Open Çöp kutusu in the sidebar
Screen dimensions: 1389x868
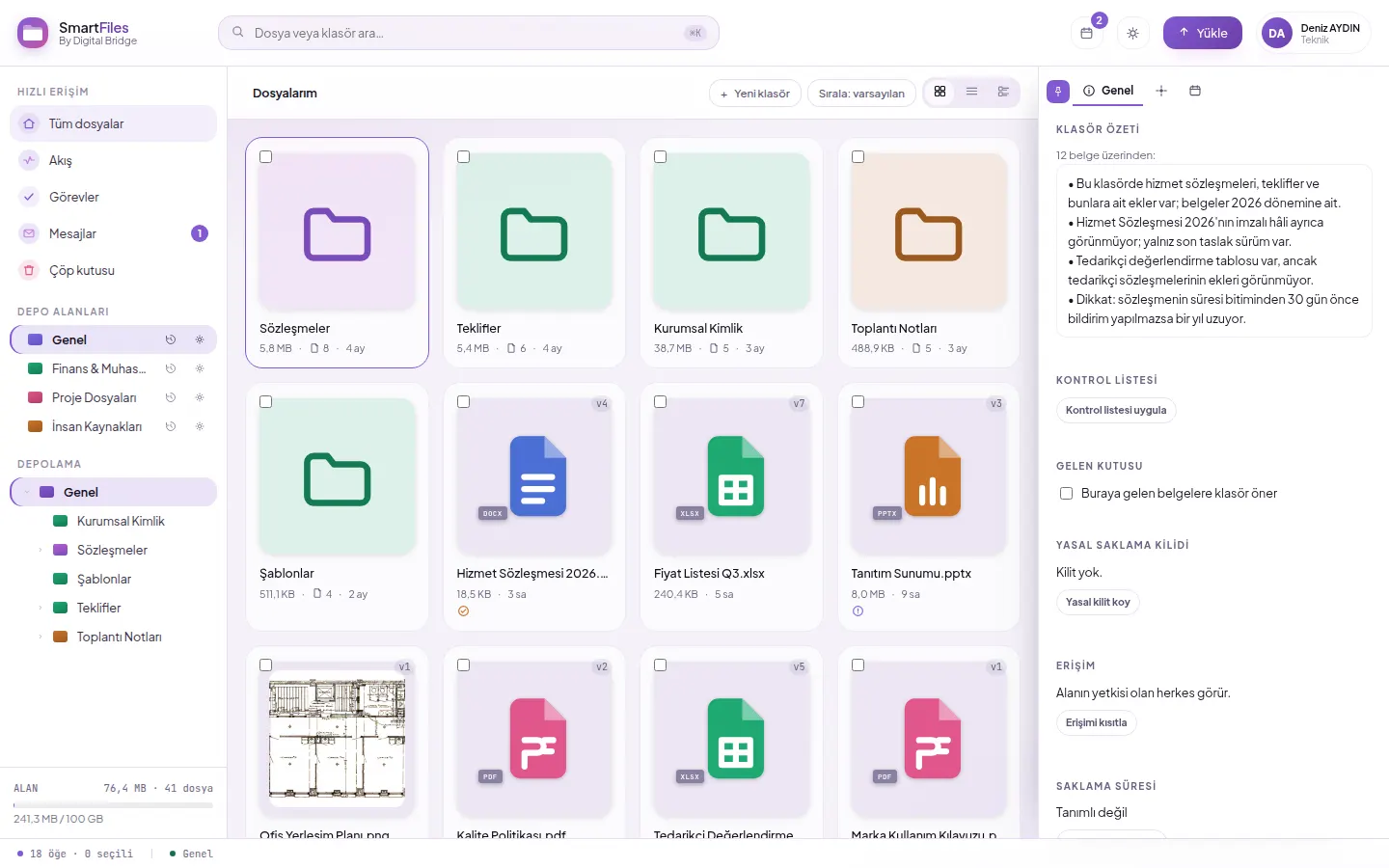113,270
